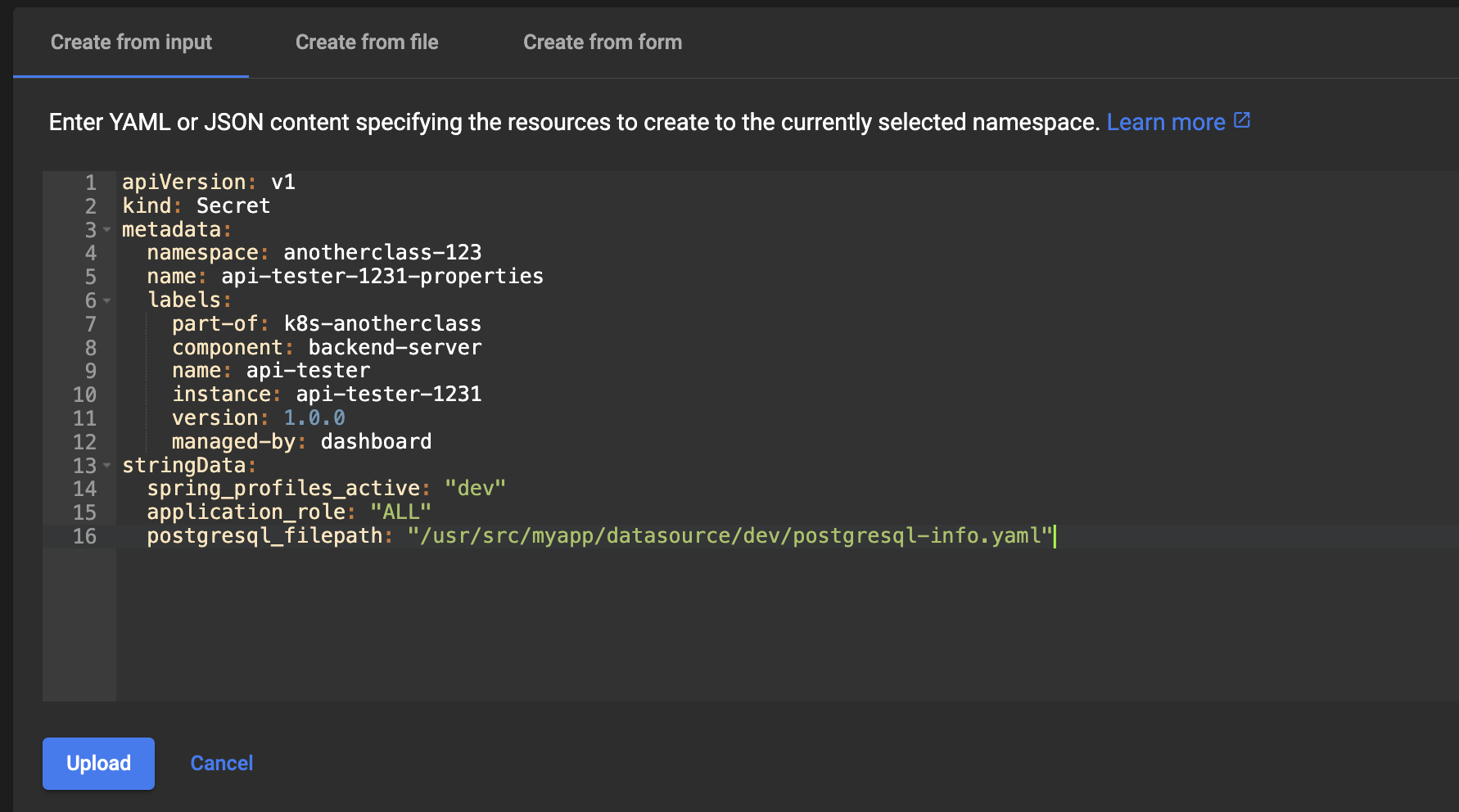Place cursor on version number 1.0.0
This screenshot has height=812, width=1459.
click(x=314, y=418)
